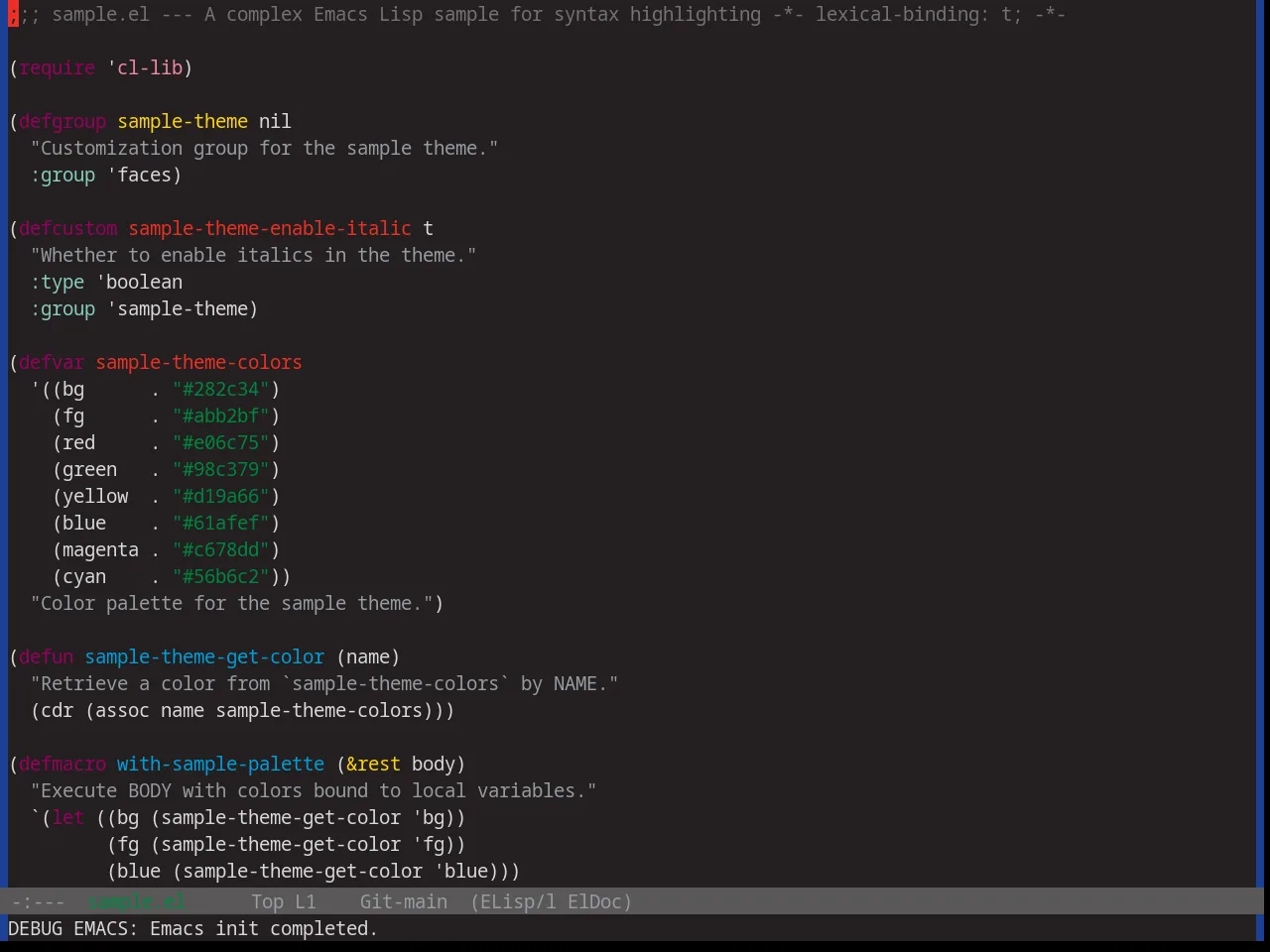Click 'sample-theme' name after defgroup

pyautogui.click(x=183, y=121)
